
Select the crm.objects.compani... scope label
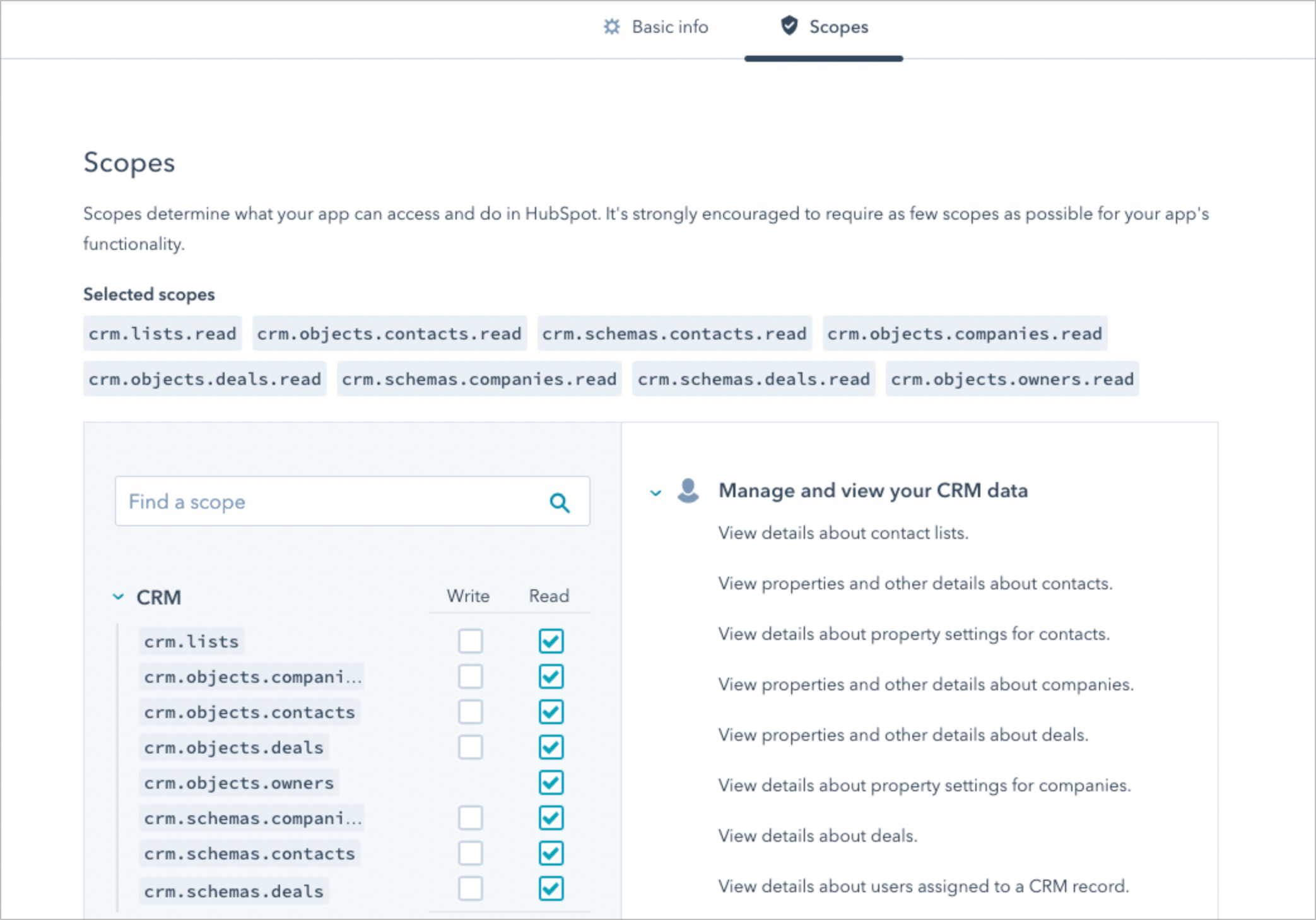coord(252,676)
